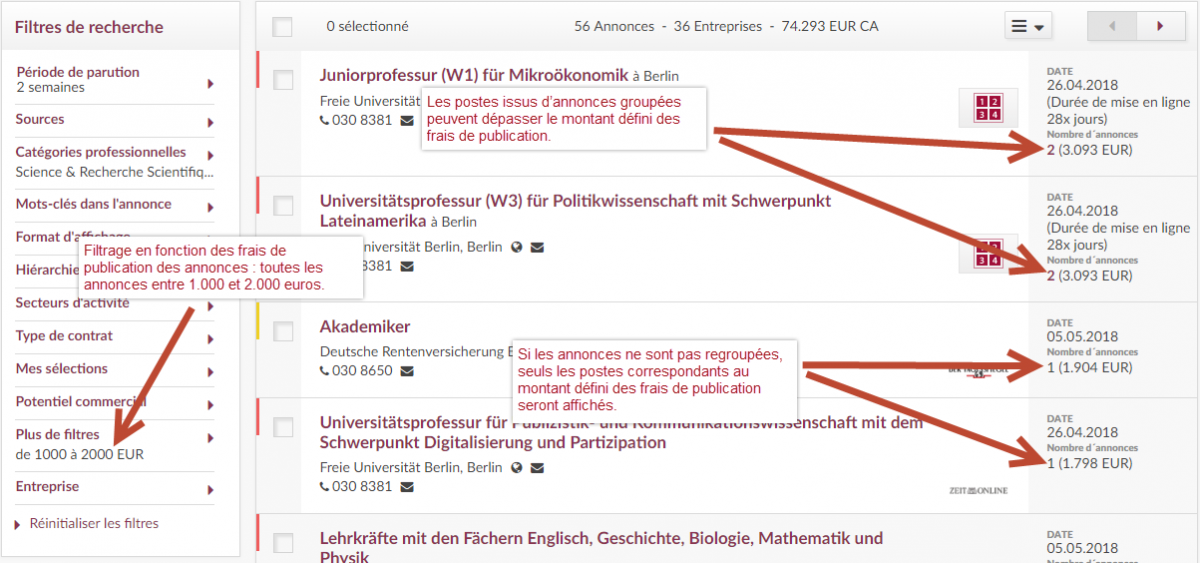Select the Universitätsprofessur (W3) Politikwissenschaft checkbox

point(283,205)
